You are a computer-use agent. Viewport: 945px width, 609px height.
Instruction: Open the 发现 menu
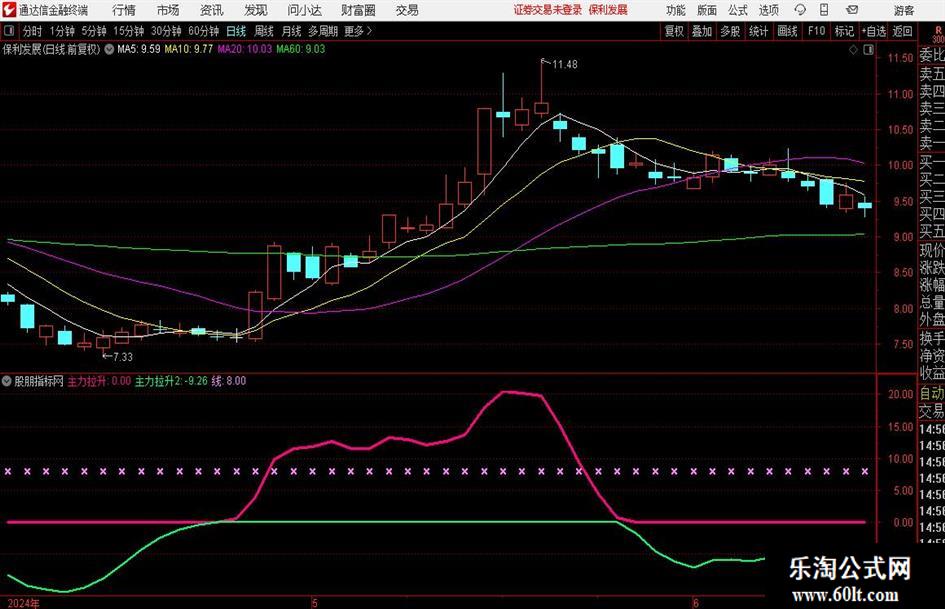256,10
